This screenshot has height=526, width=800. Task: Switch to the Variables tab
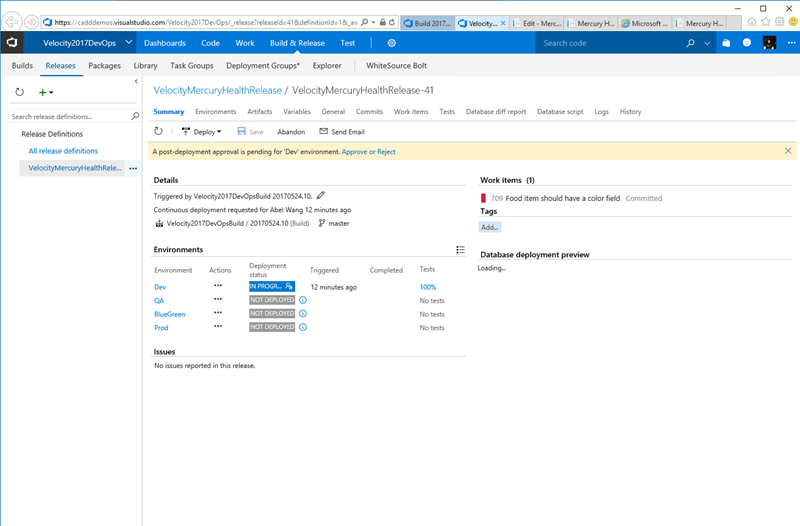296,112
